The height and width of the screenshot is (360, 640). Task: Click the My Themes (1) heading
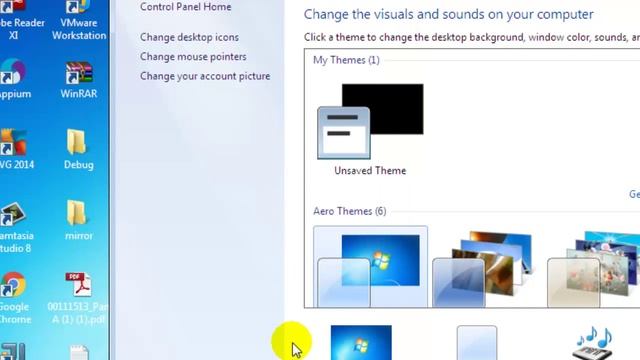coord(346,60)
